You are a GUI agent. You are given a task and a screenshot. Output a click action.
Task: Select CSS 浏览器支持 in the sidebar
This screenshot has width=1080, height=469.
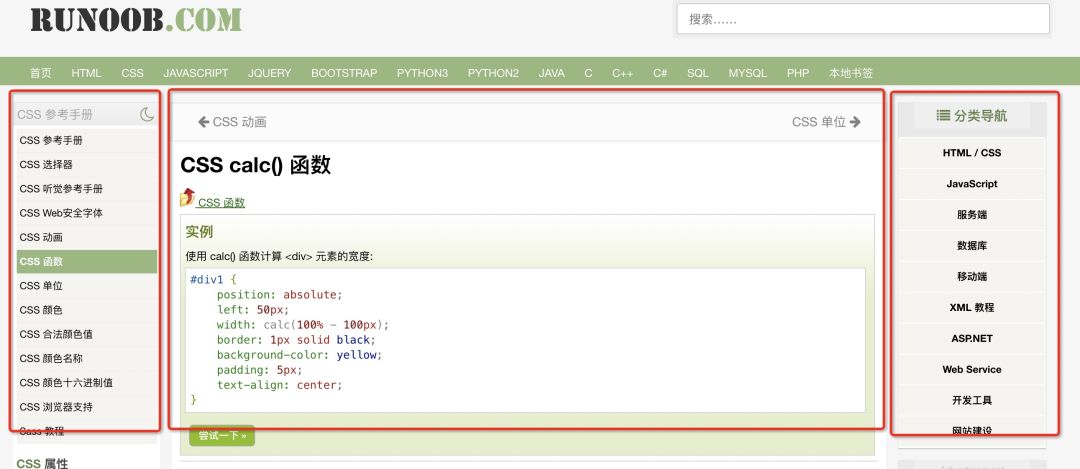pos(87,407)
